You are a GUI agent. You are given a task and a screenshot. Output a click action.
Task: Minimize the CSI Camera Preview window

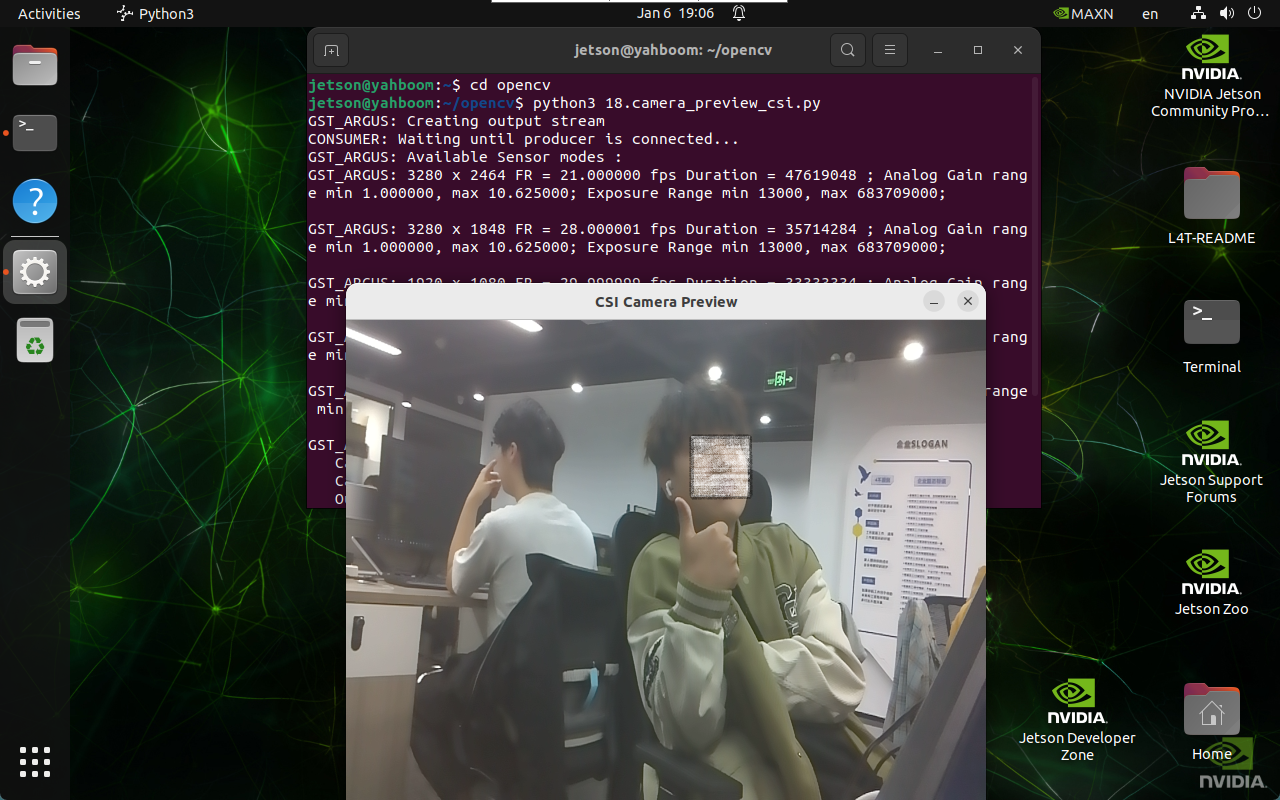[933, 301]
